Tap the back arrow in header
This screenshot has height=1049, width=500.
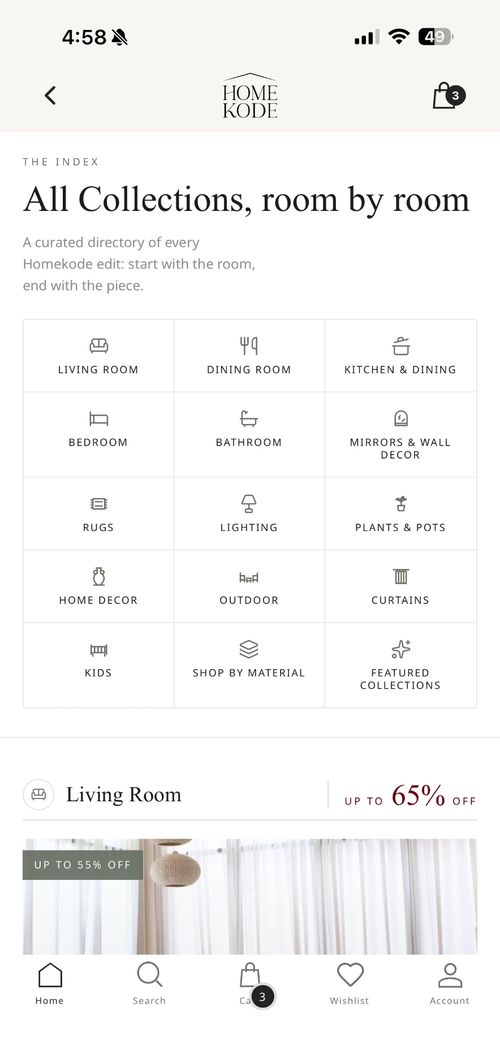pos(50,96)
